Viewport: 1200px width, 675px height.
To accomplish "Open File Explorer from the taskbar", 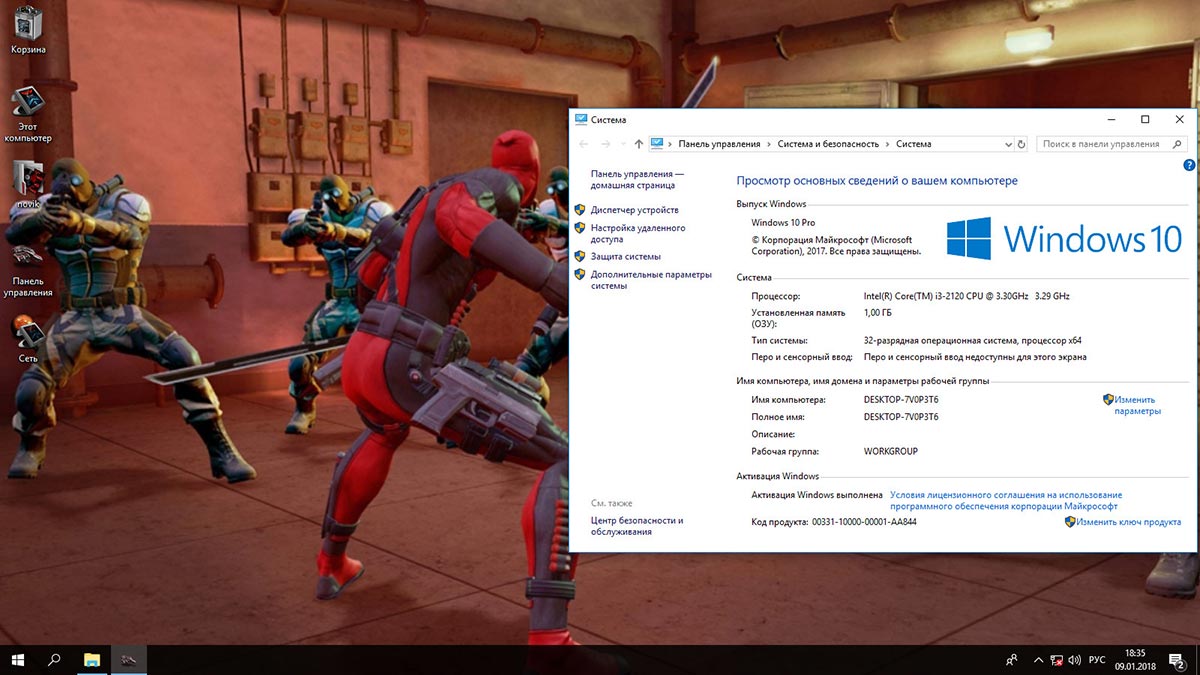I will pos(92,659).
